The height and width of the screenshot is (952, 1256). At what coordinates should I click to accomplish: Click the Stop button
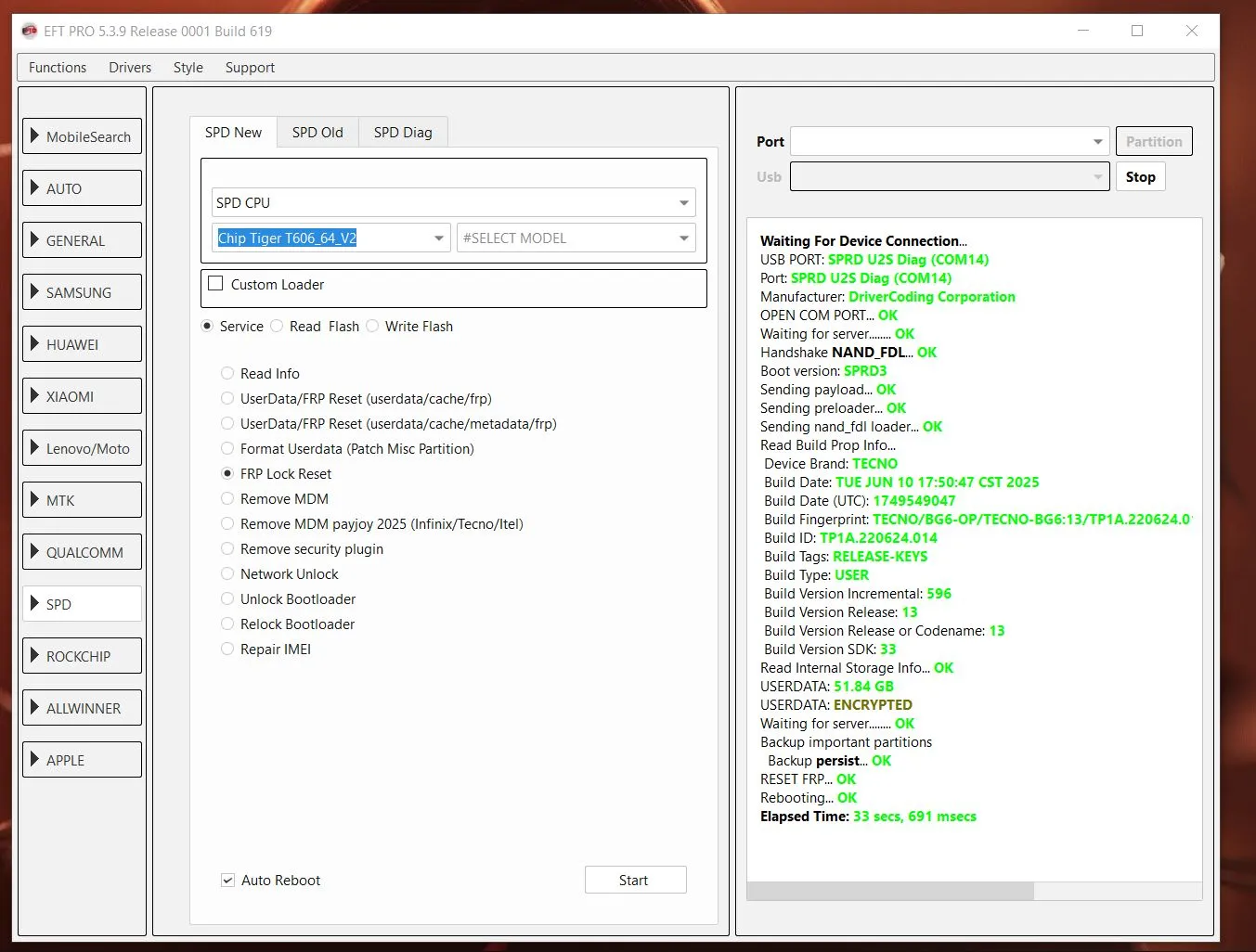point(1140,177)
